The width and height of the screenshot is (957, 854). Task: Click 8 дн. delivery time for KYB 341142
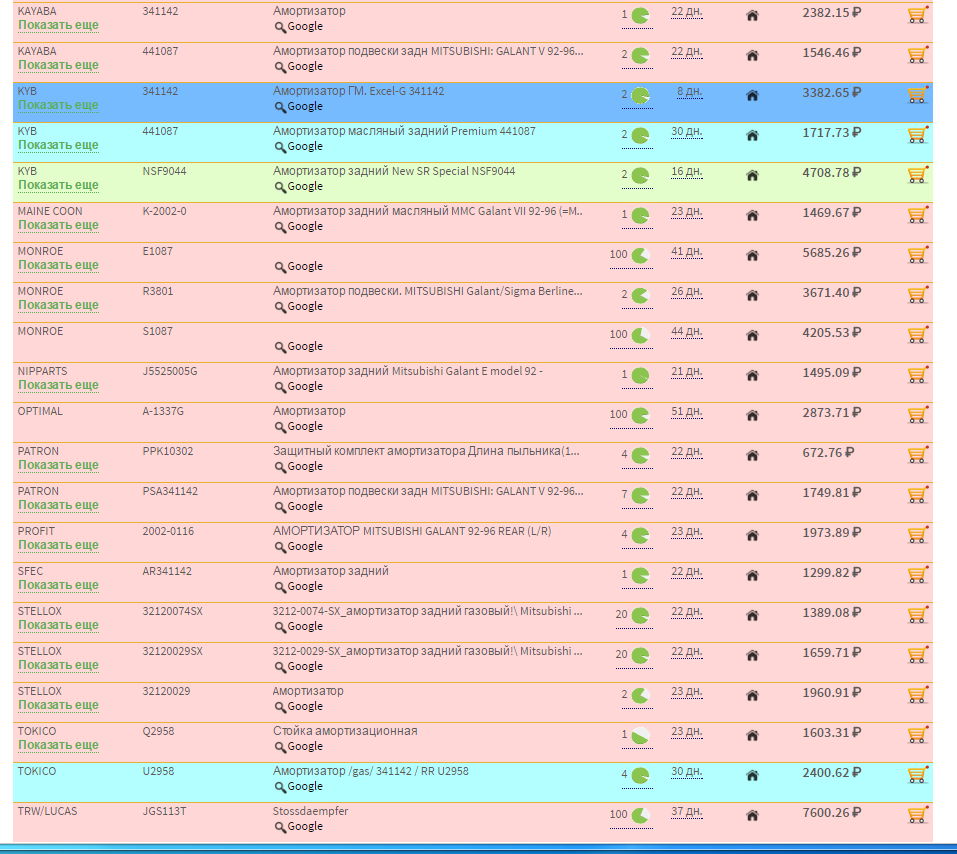[x=688, y=92]
